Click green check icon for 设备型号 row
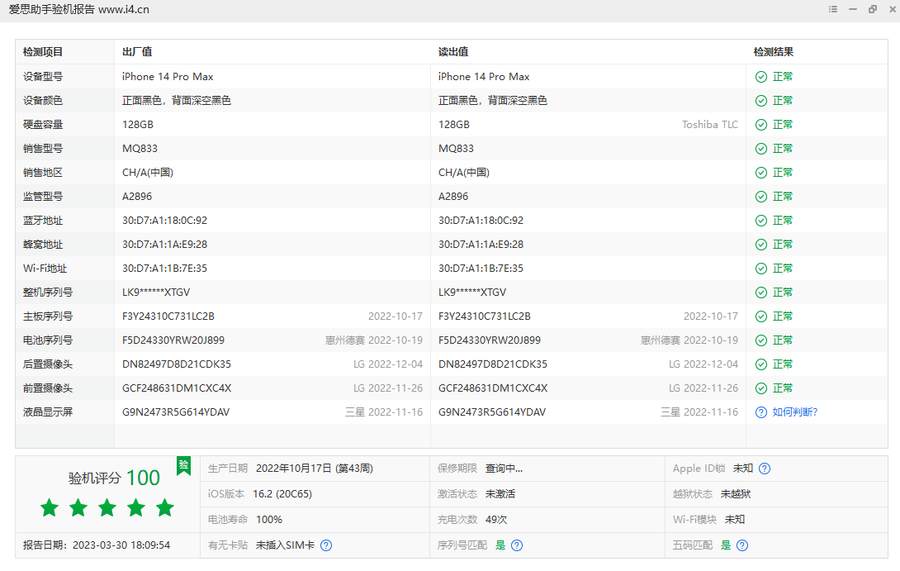900x571 pixels. coord(761,77)
